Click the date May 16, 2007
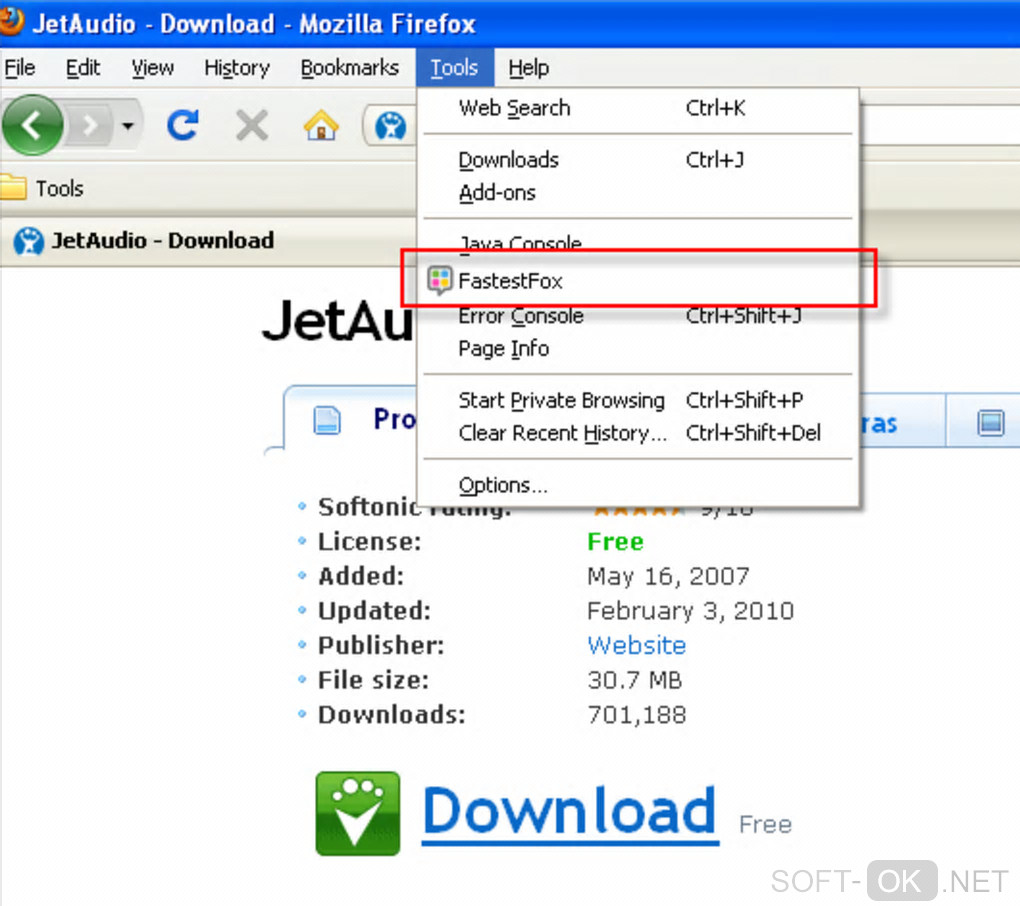 (x=668, y=576)
